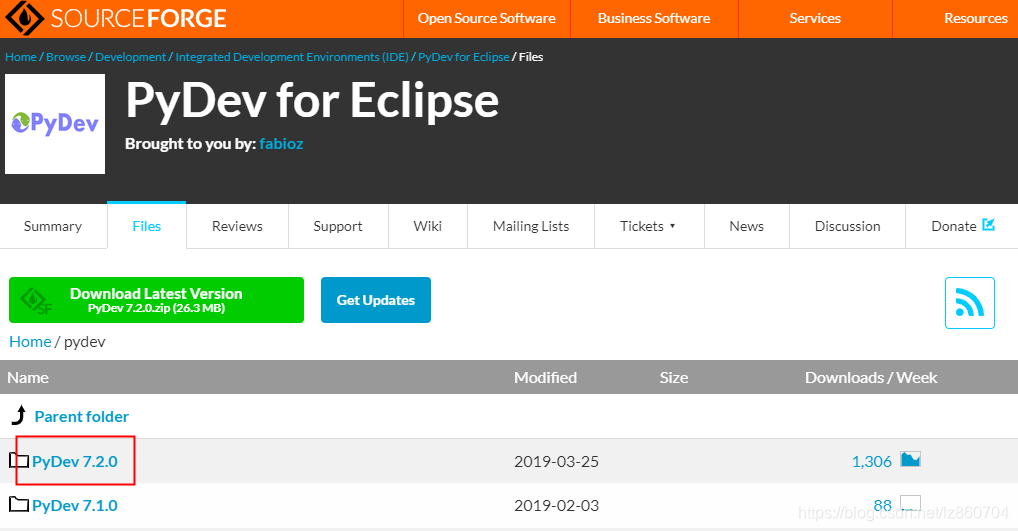Open the Support tab
Screen dimensions: 1018x531
click(x=338, y=226)
